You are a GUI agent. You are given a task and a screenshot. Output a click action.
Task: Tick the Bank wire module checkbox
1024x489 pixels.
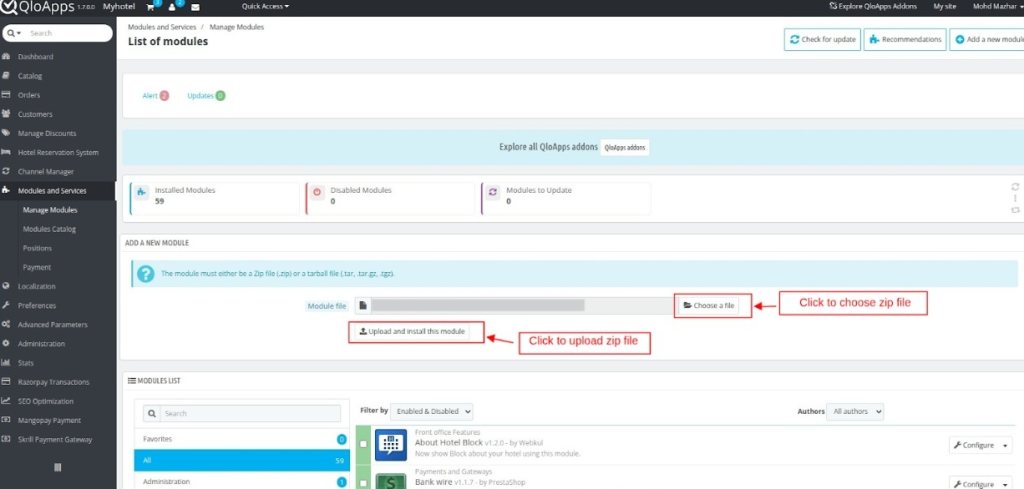tap(363, 482)
